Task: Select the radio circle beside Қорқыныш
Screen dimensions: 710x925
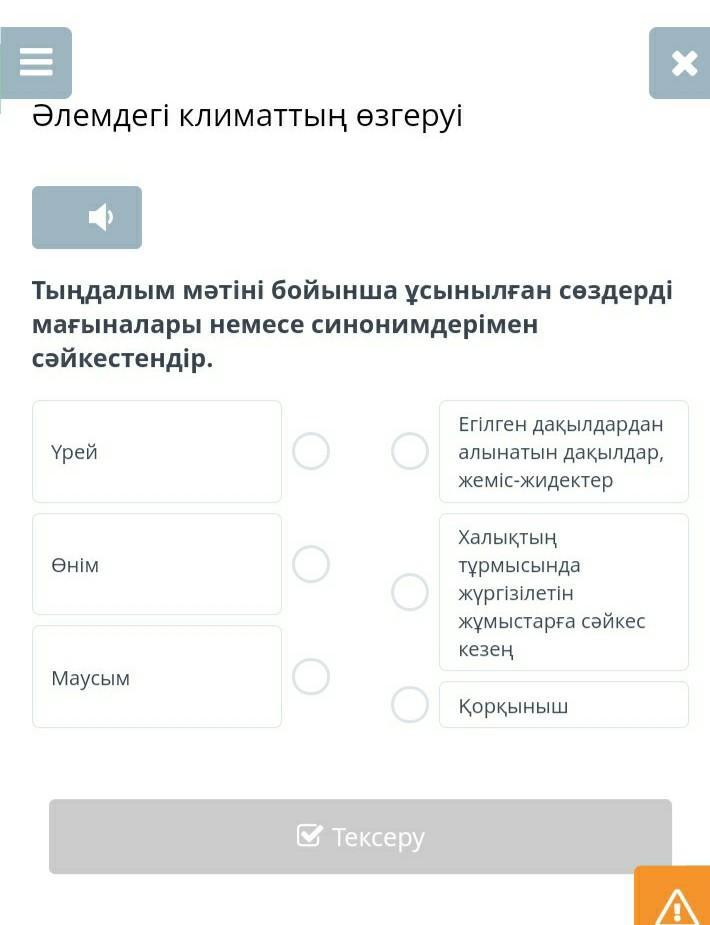Action: [410, 705]
